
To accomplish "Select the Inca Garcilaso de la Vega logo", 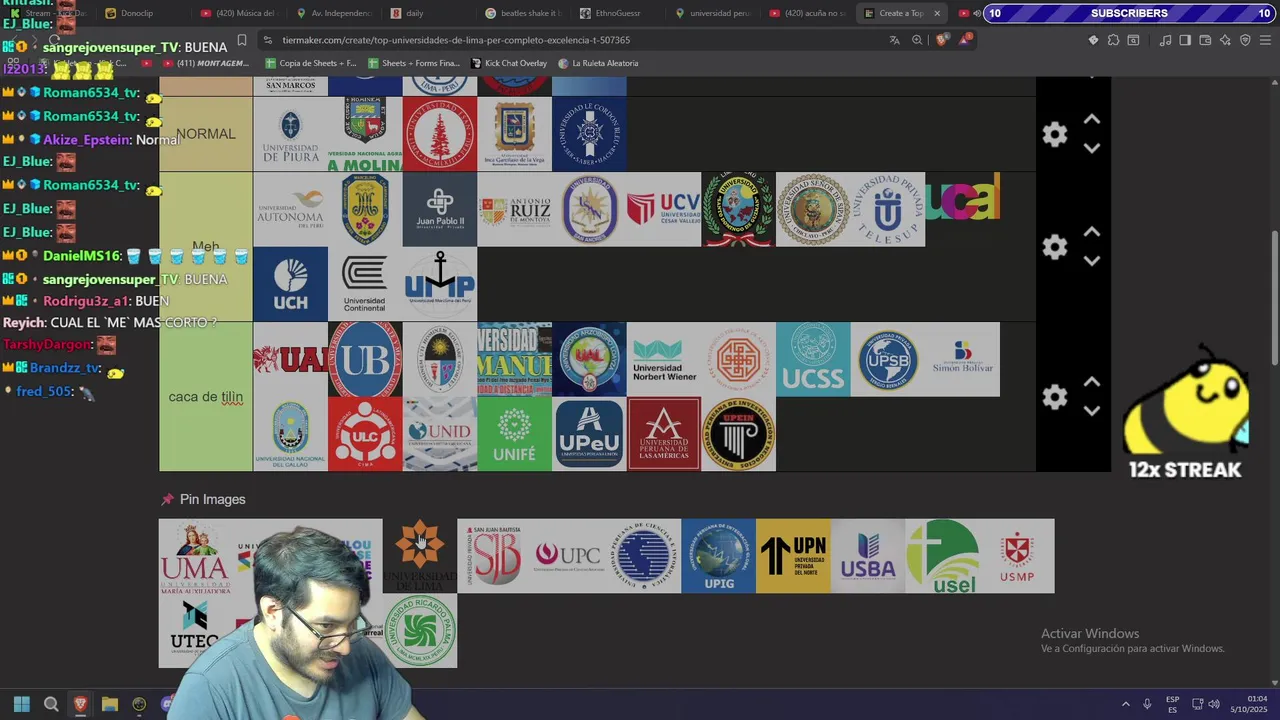I will 515,134.
